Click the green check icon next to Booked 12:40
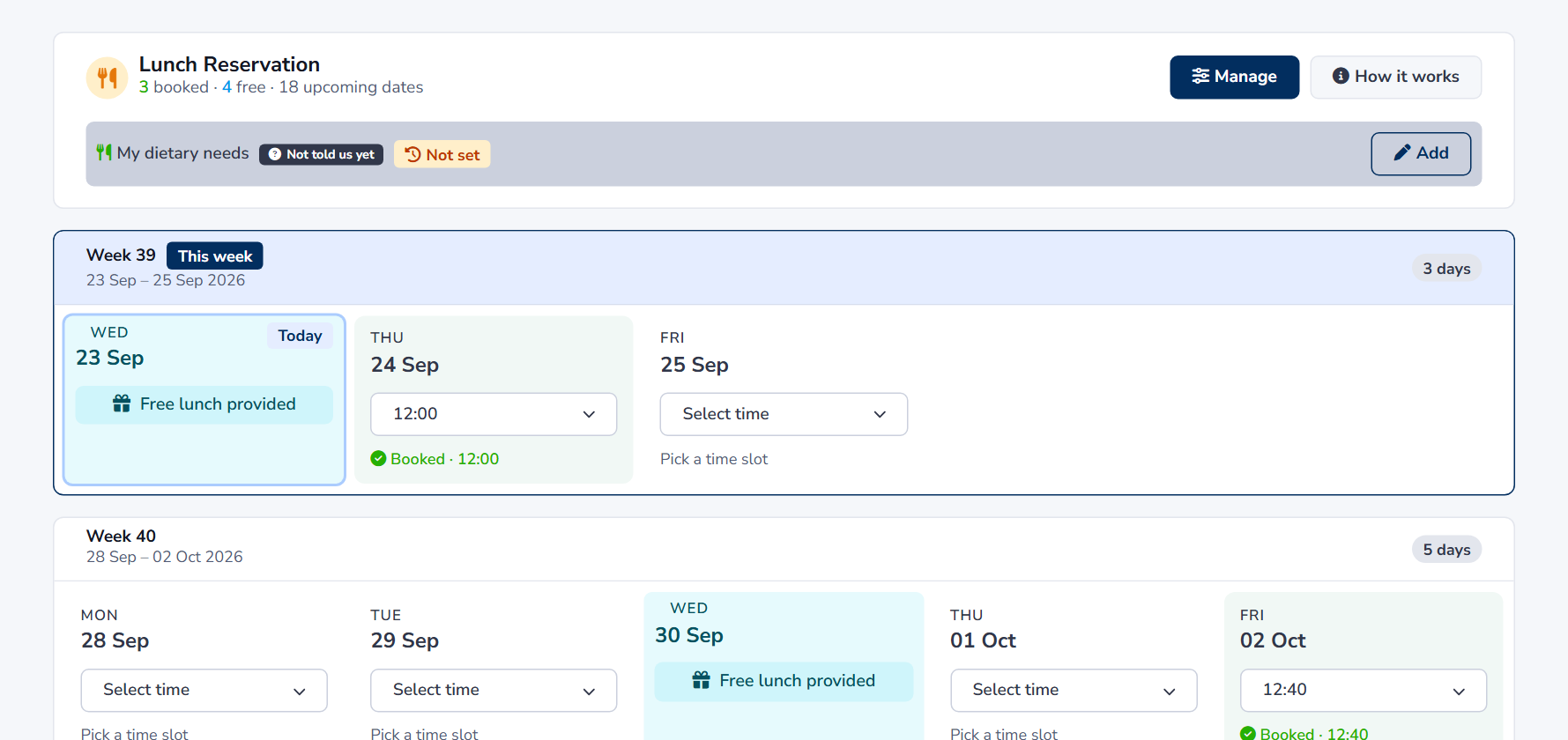This screenshot has height=740, width=1568. 1248,733
